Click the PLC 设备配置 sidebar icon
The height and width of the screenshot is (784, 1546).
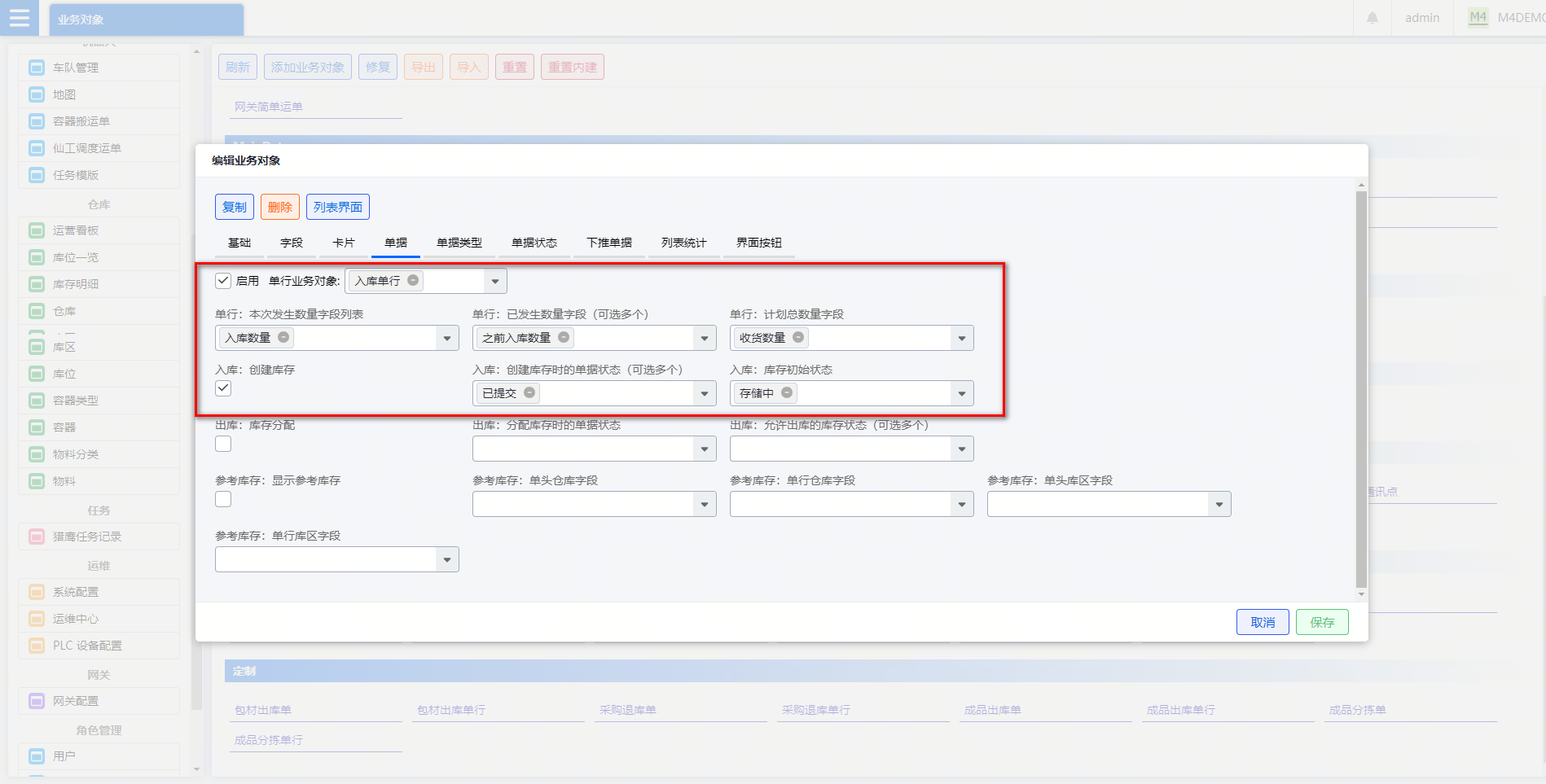[x=37, y=646]
